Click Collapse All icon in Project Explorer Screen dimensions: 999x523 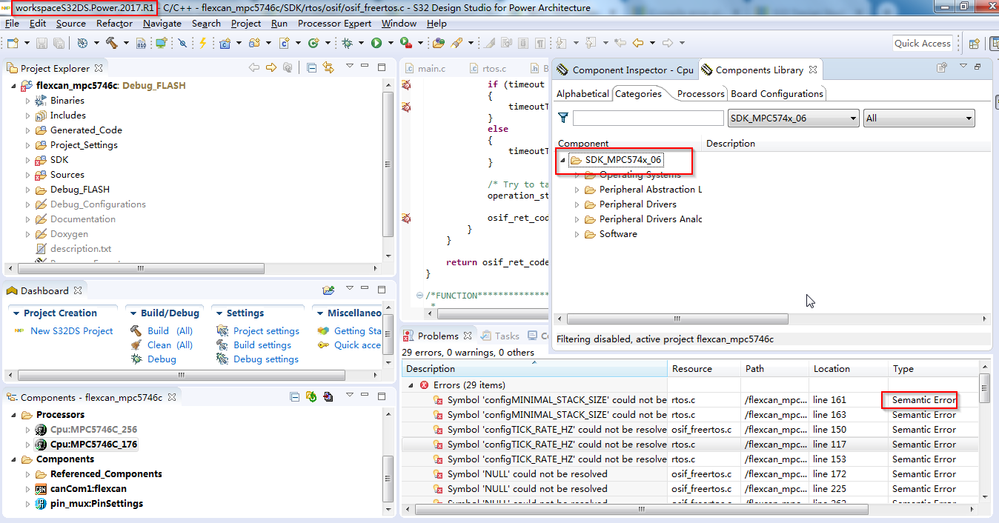(312, 68)
